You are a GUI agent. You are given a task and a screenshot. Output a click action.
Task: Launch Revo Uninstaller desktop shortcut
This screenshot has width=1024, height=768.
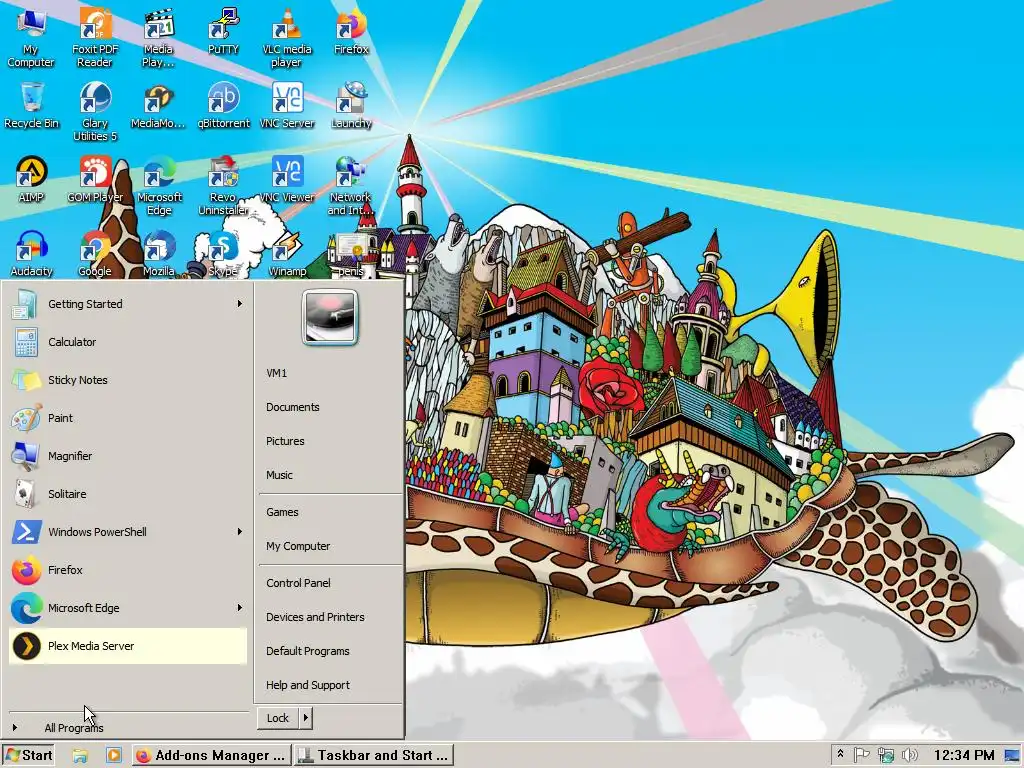tap(223, 185)
